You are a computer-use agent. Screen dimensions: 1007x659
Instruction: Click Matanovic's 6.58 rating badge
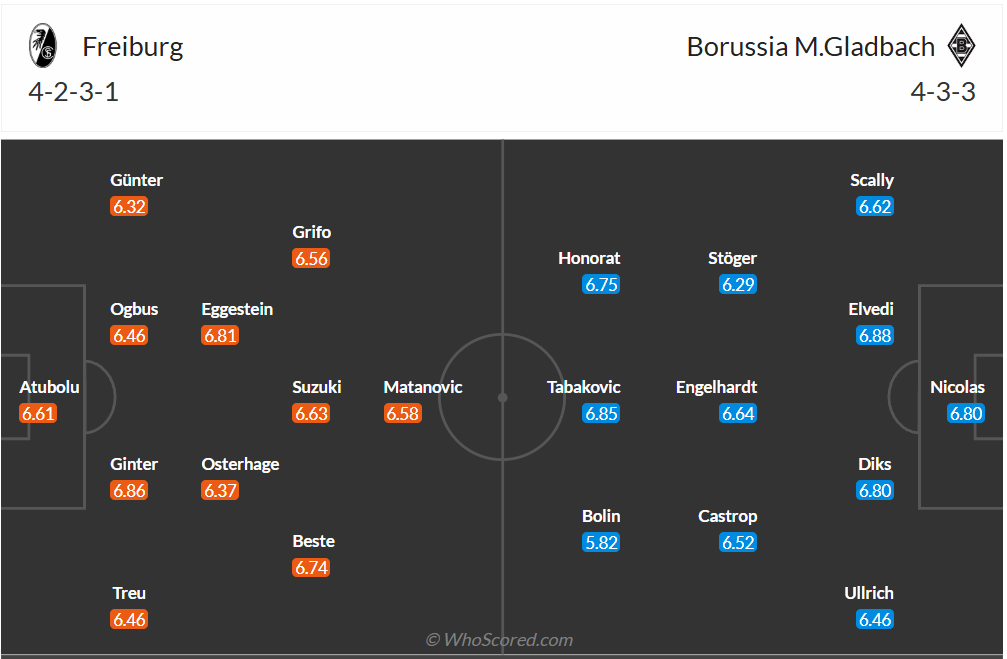[x=402, y=413]
